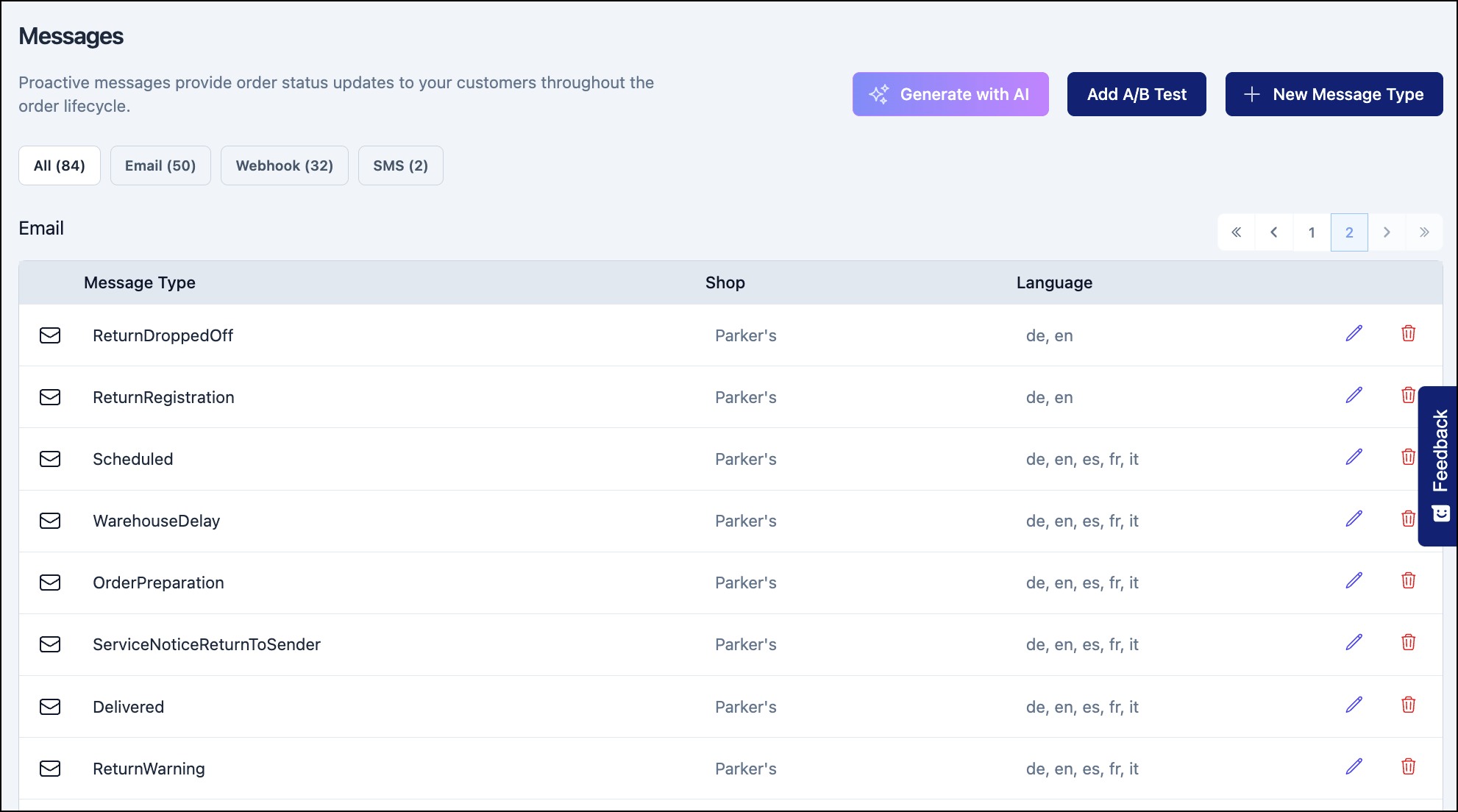Jump to last page double chevron
The image size is (1458, 812).
(x=1424, y=232)
